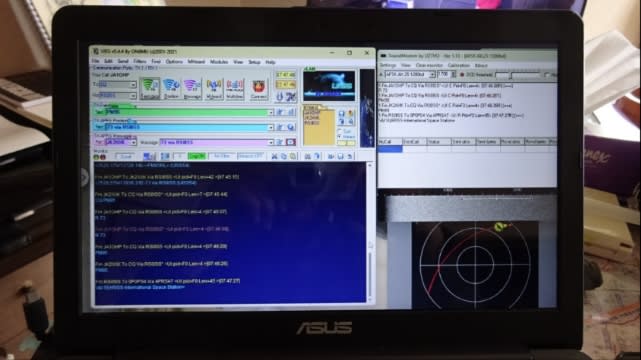Toggle the green Log On button
This screenshot has width=641, height=360.
pos(197,157)
